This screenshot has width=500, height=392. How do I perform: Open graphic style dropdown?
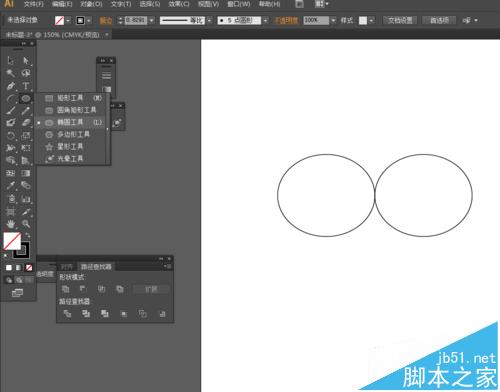click(x=372, y=21)
